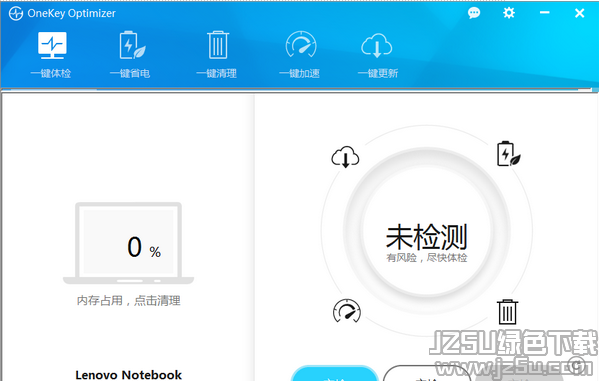Click the 内存占用，点击清理 text

pos(128,301)
